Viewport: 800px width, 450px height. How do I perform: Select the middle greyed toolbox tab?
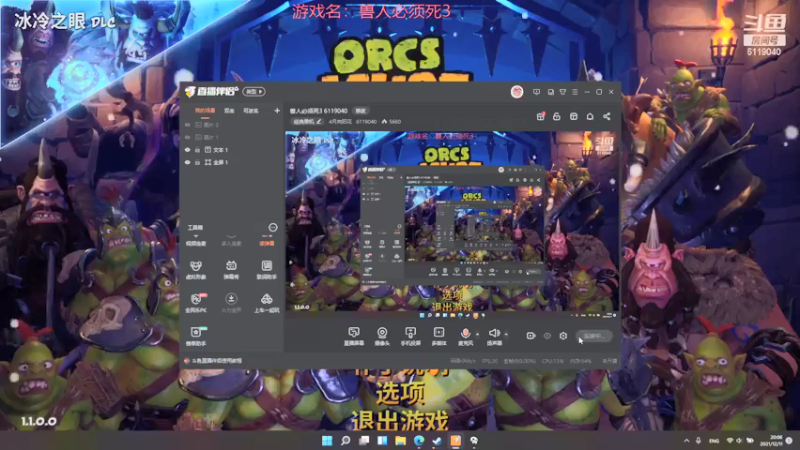point(231,243)
